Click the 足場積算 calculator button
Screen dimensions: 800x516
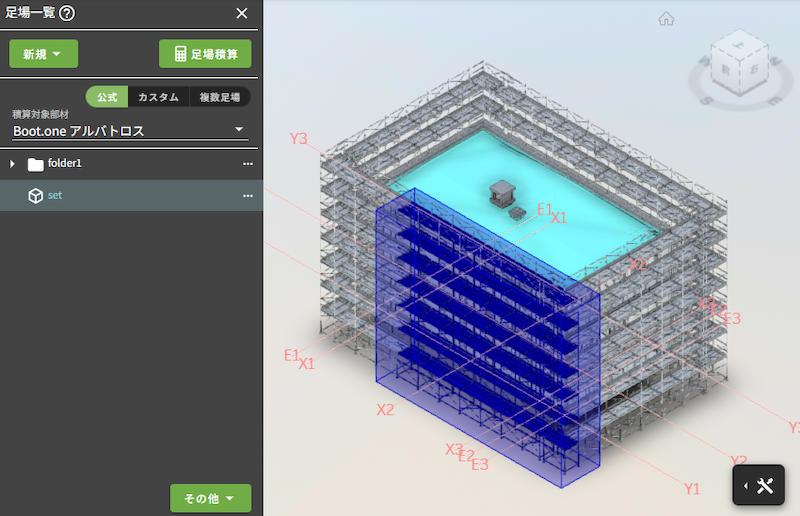(x=205, y=54)
